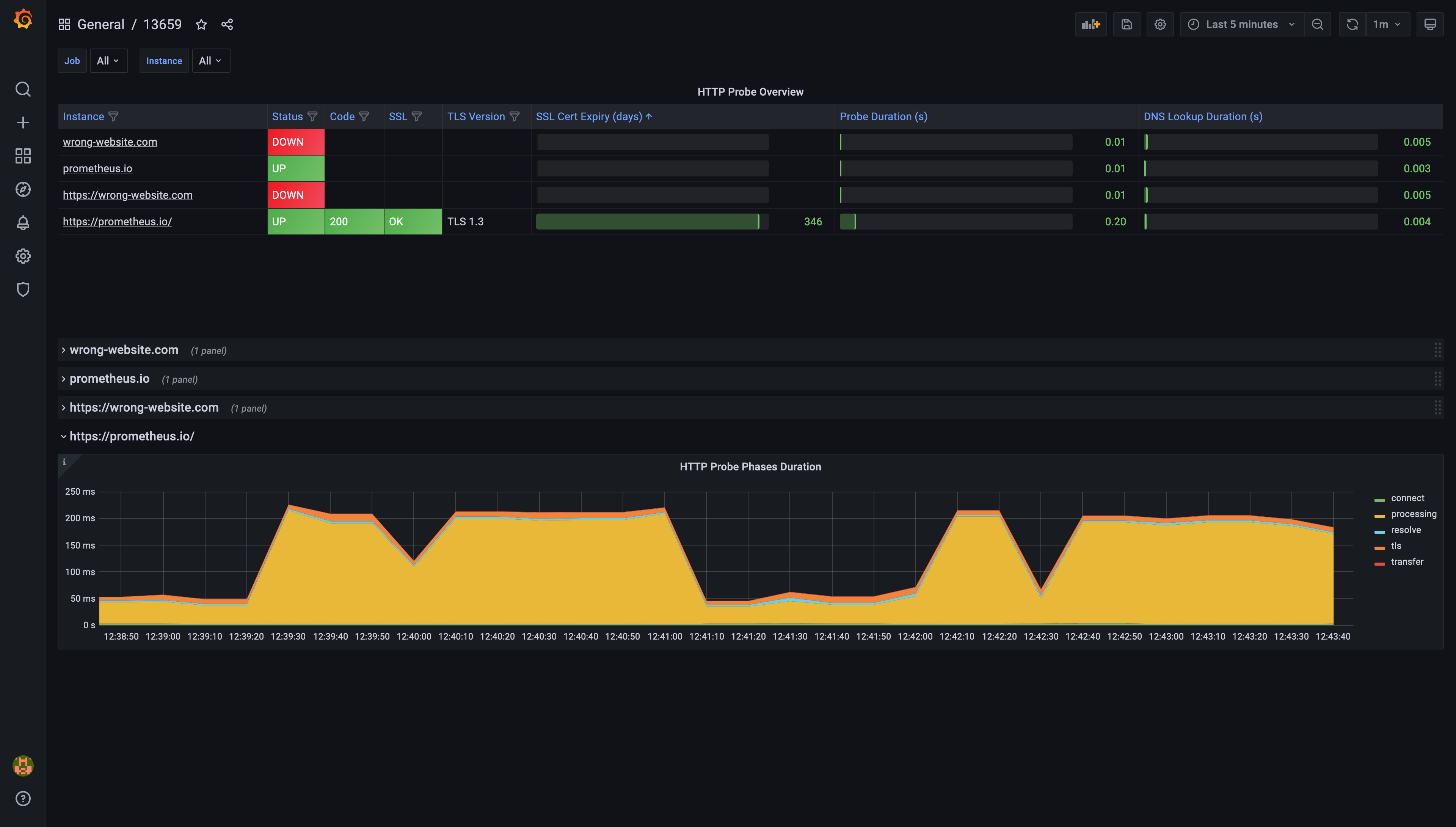Toggle the processing series in legend

point(1414,514)
